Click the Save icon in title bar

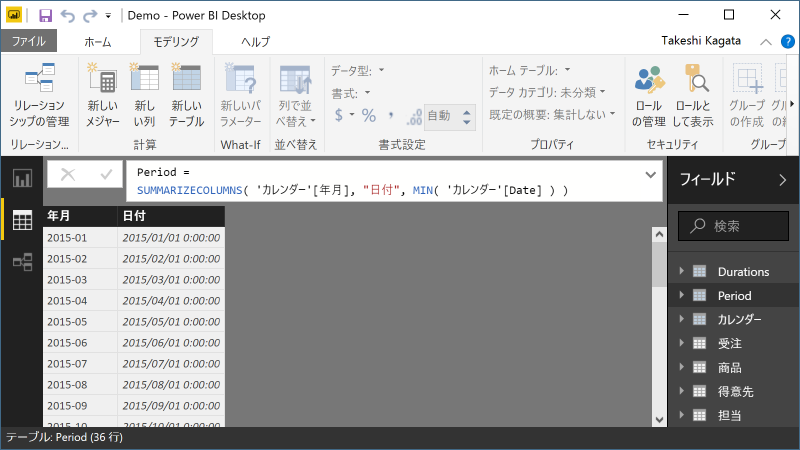click(45, 15)
